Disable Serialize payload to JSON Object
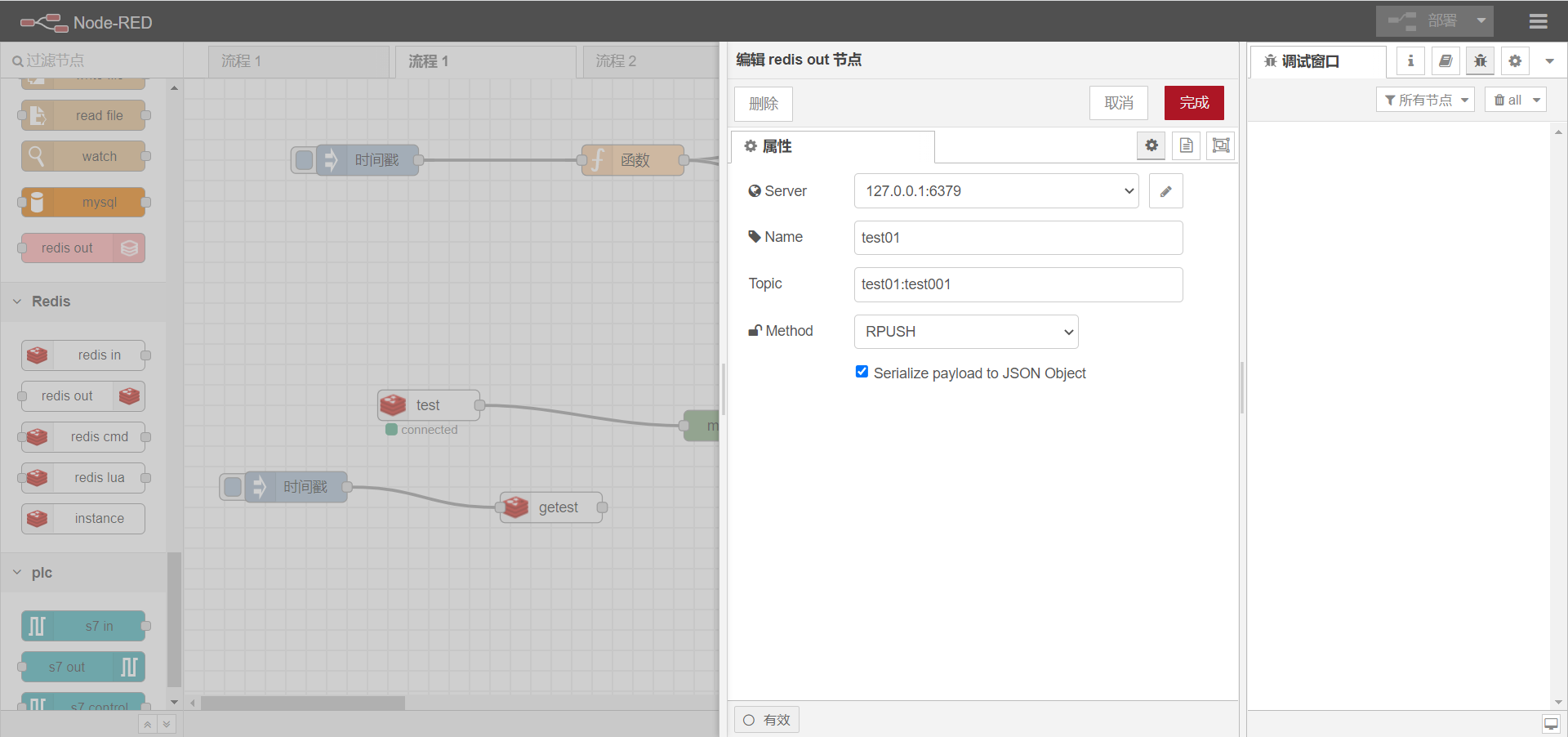The height and width of the screenshot is (737, 1568). click(x=862, y=371)
